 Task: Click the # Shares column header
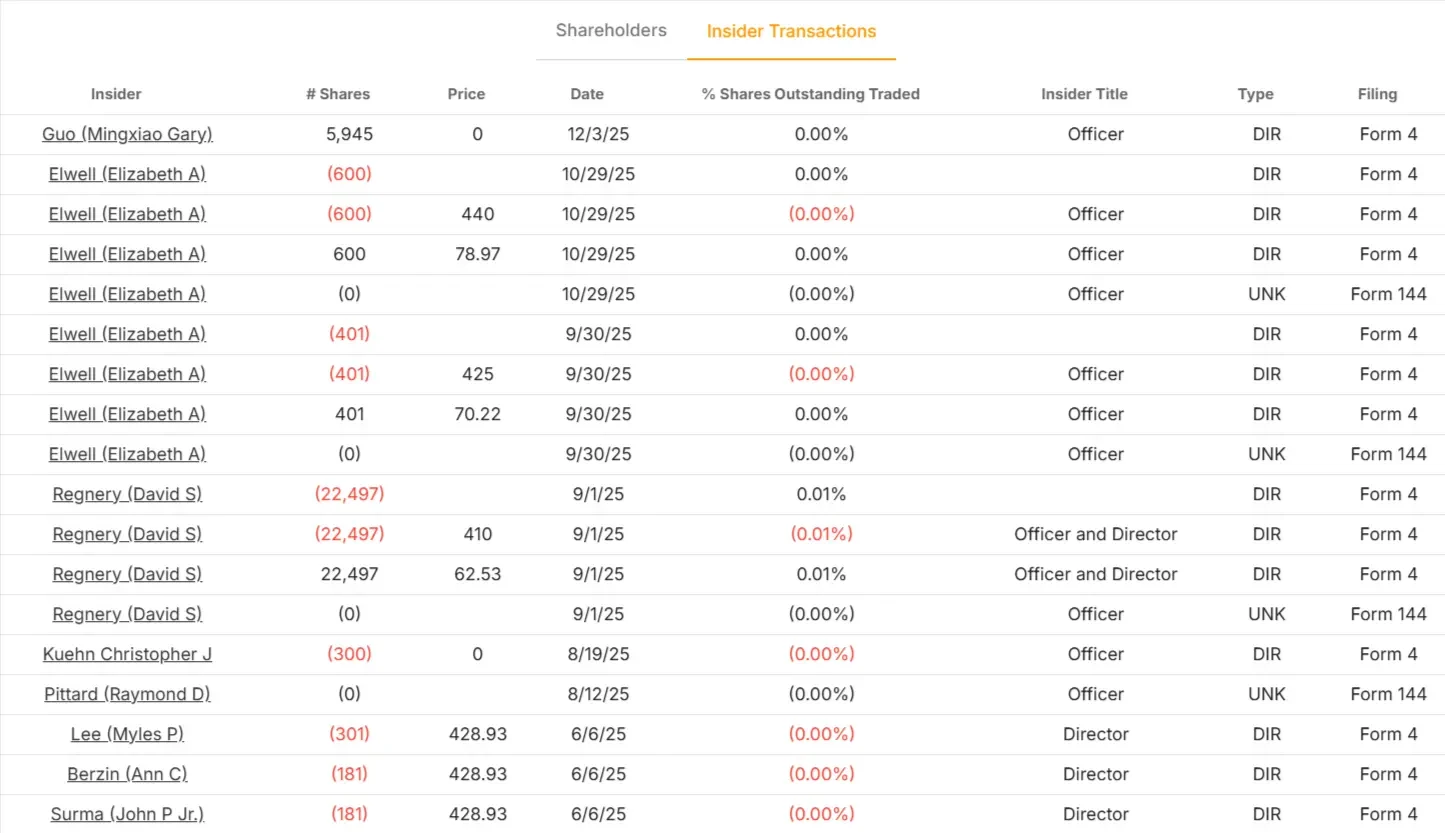click(x=338, y=94)
